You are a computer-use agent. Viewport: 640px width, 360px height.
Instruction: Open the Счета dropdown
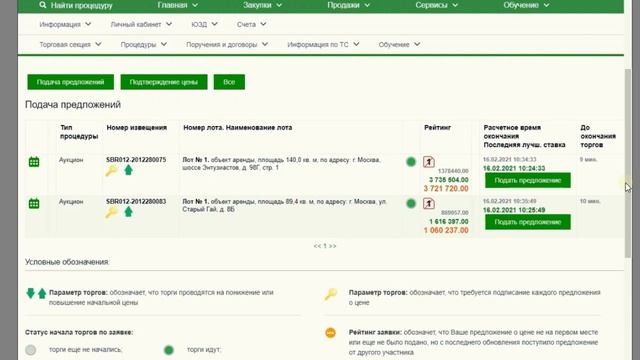pos(251,24)
